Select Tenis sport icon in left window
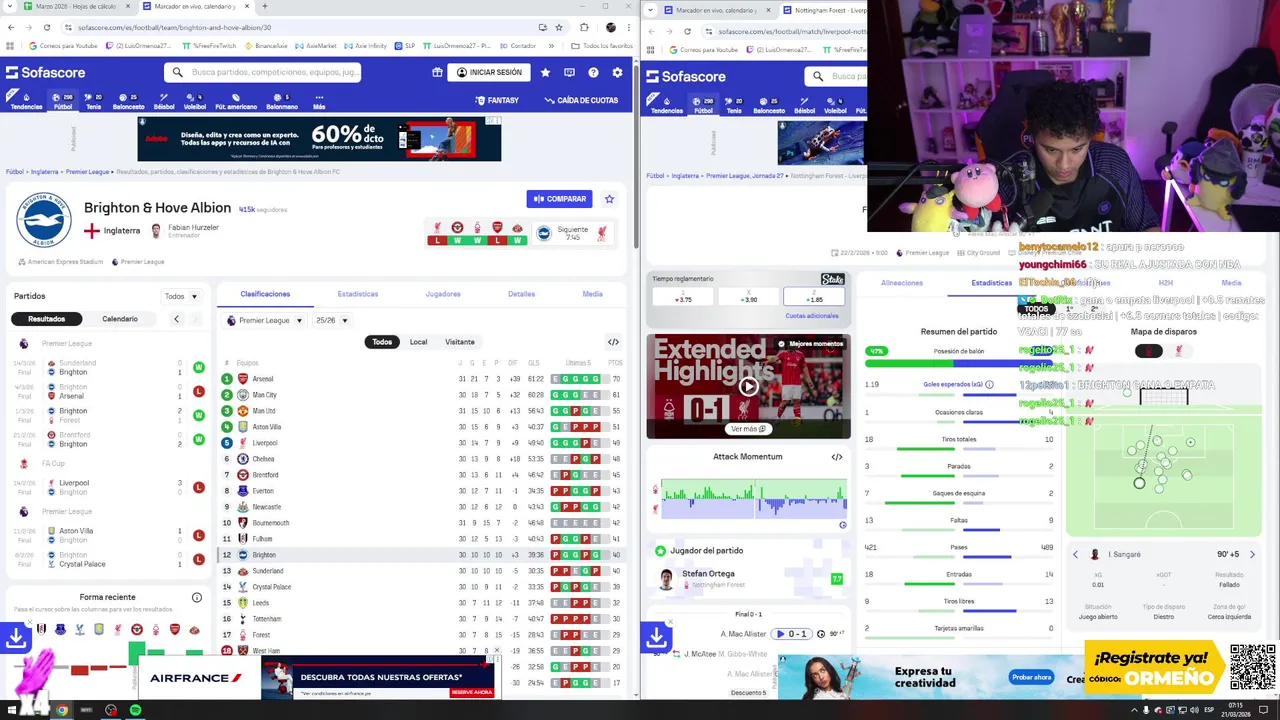This screenshot has width=1280, height=720. point(92,101)
